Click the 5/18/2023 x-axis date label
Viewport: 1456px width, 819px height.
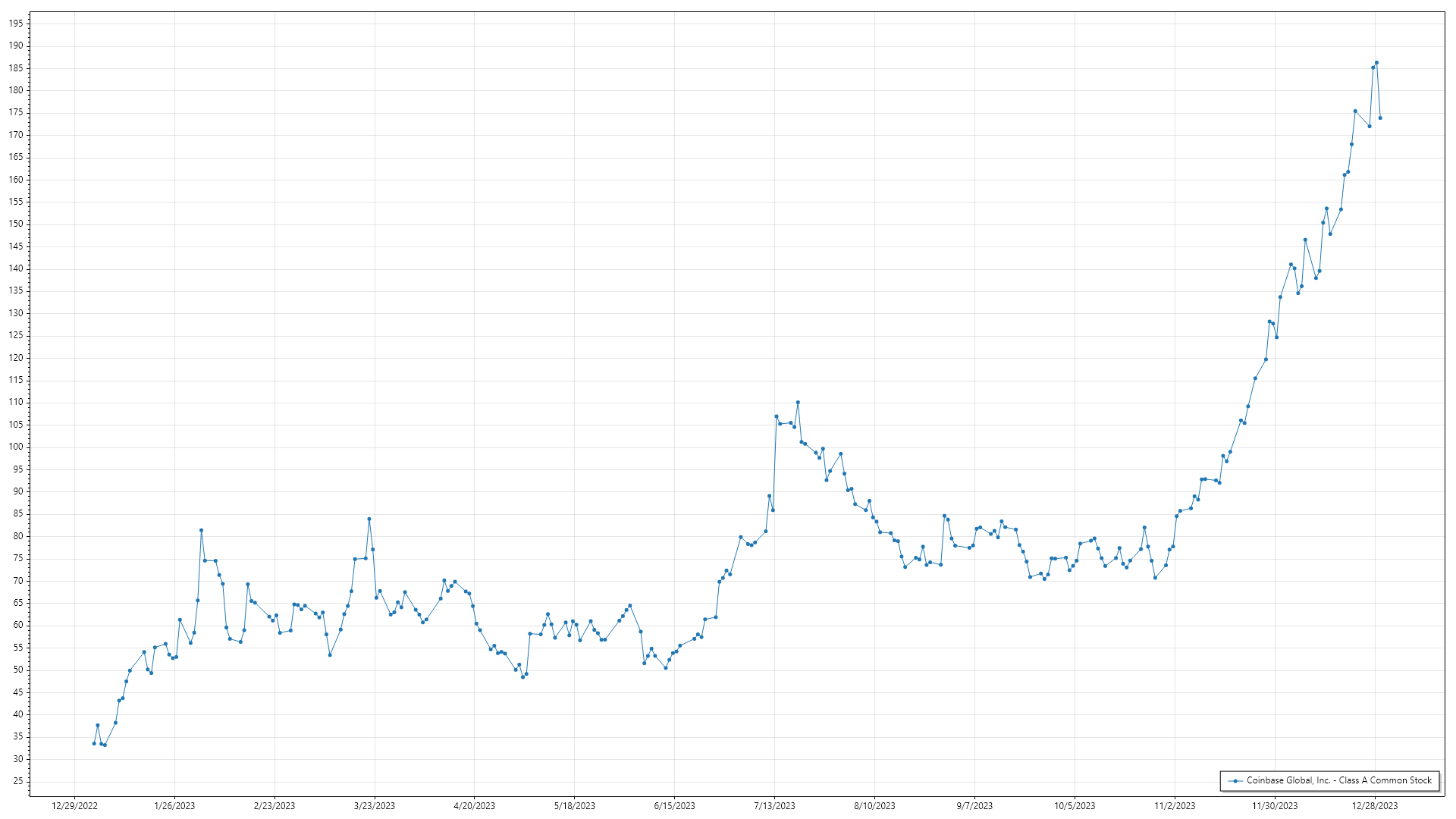(x=574, y=806)
